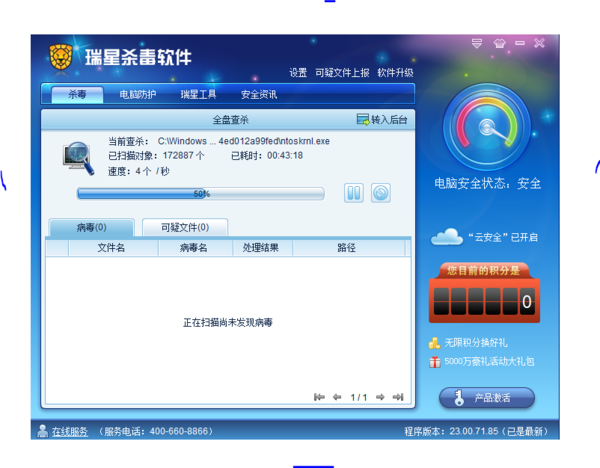This screenshot has height=468, width=600.
Task: Open 5000万豪礼活动大礼包 link
Action: coord(489,361)
